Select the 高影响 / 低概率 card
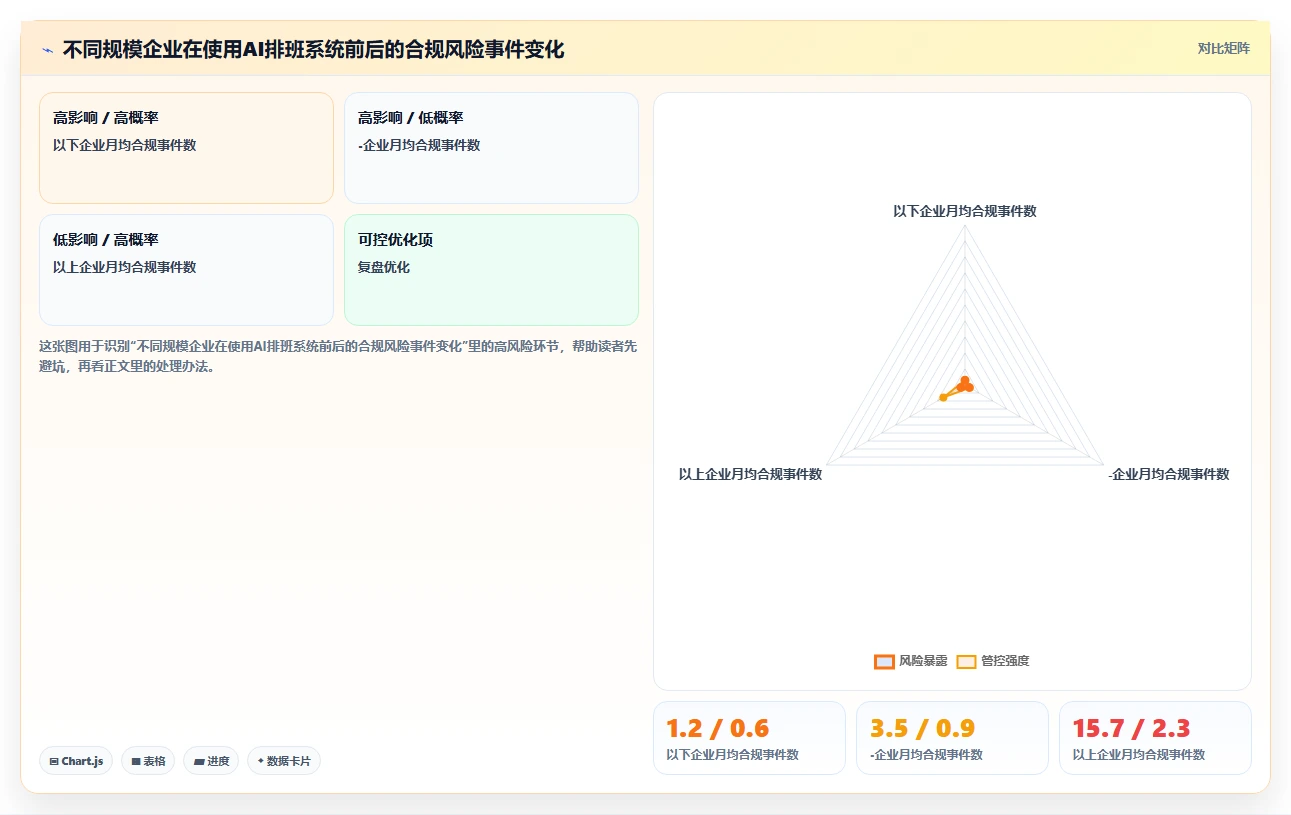1291x815 pixels. (x=491, y=148)
